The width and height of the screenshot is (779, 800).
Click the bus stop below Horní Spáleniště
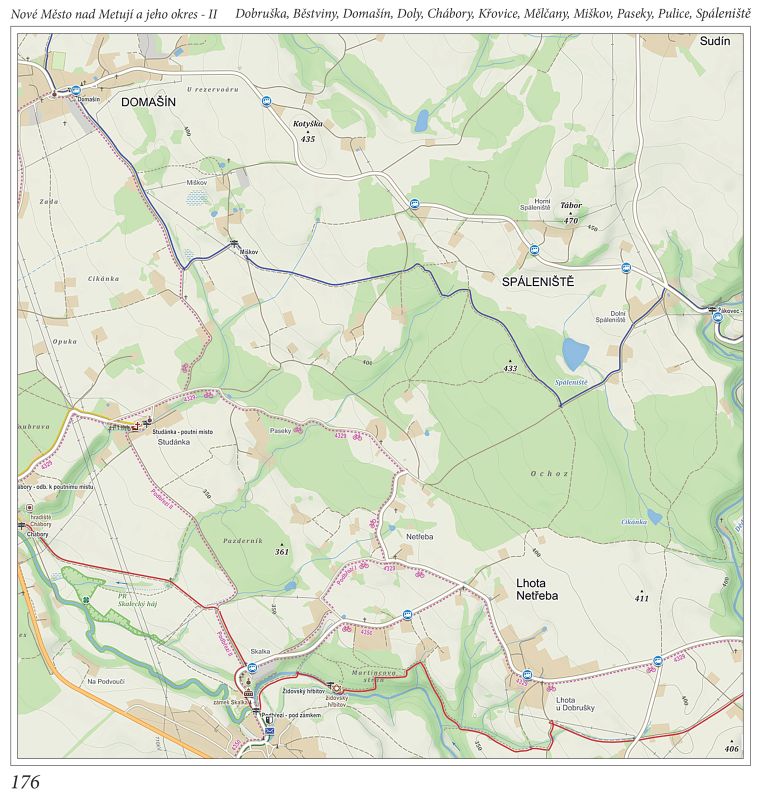click(x=534, y=250)
